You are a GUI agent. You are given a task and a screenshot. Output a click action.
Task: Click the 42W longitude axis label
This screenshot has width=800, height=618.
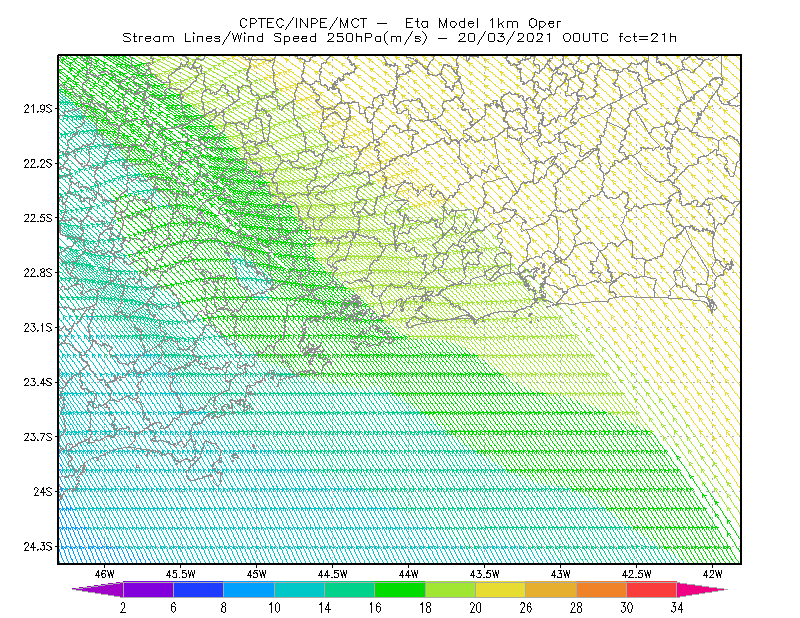point(712,574)
